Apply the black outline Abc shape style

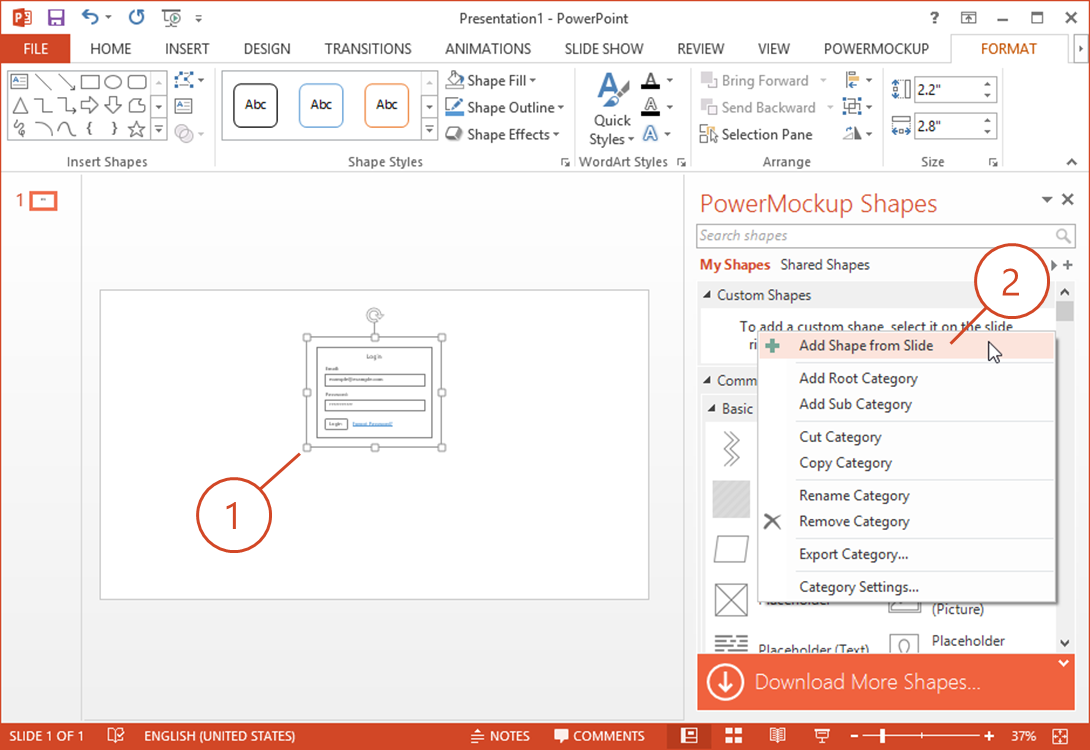(x=255, y=105)
